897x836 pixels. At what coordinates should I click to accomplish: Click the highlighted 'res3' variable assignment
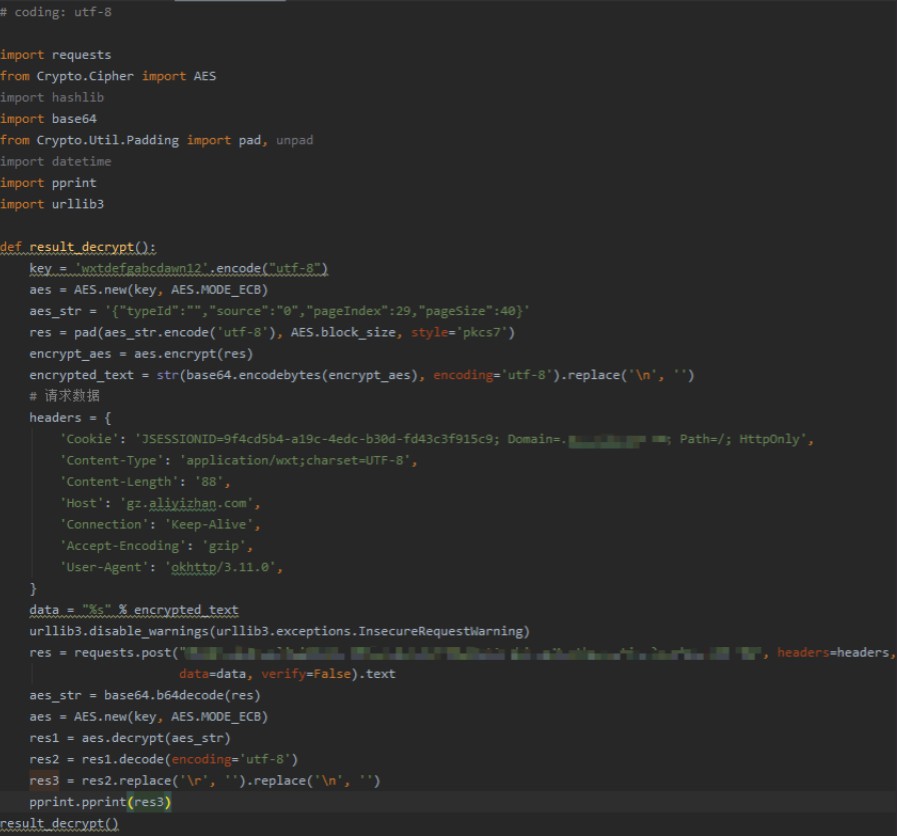(44, 781)
